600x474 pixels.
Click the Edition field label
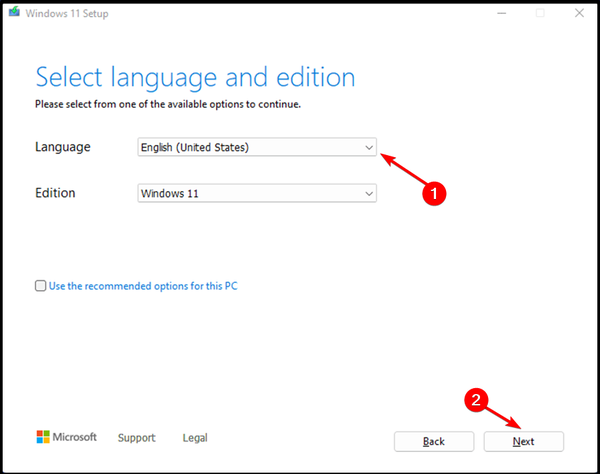(55, 193)
